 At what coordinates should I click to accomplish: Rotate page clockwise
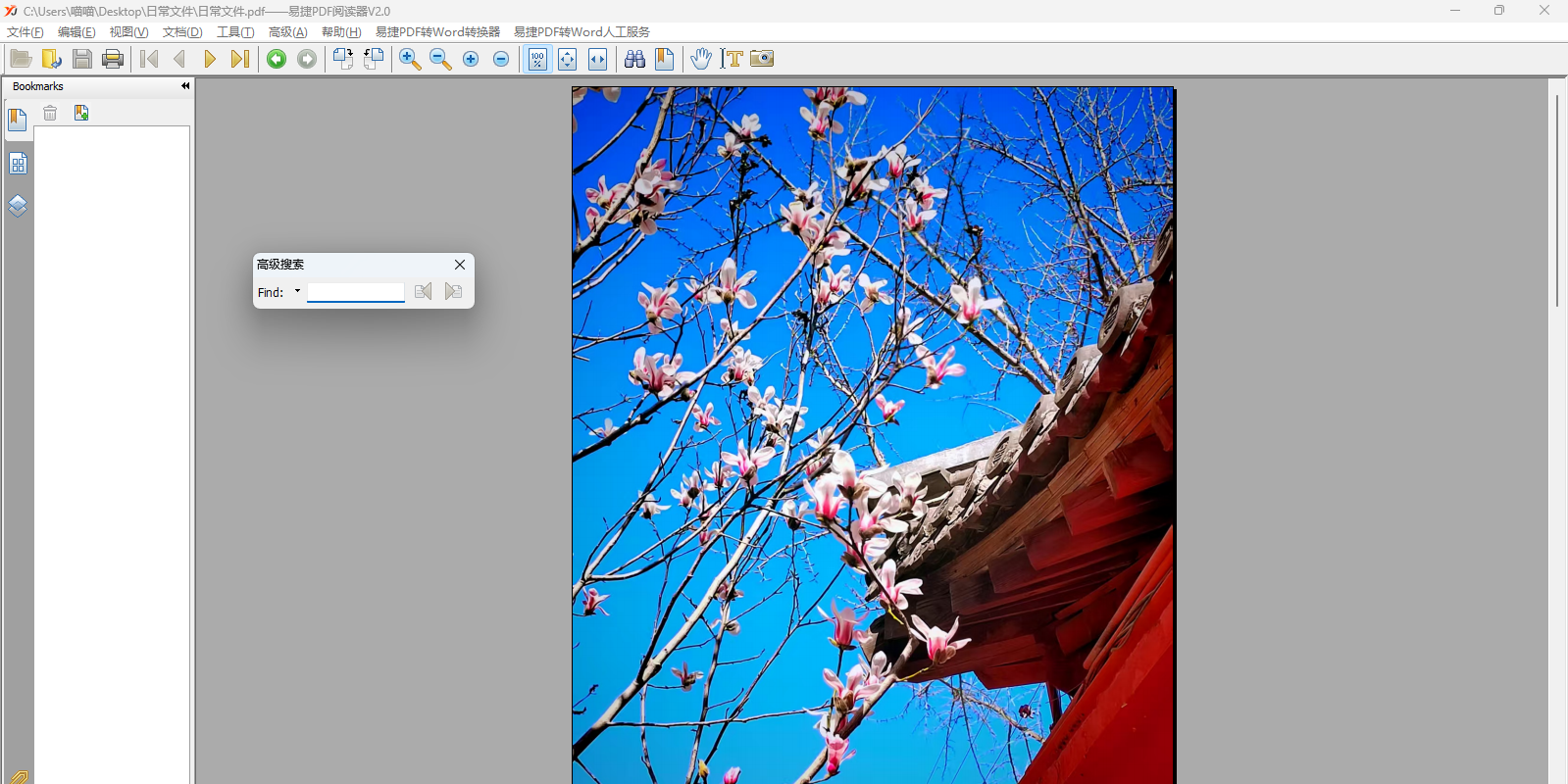343,59
